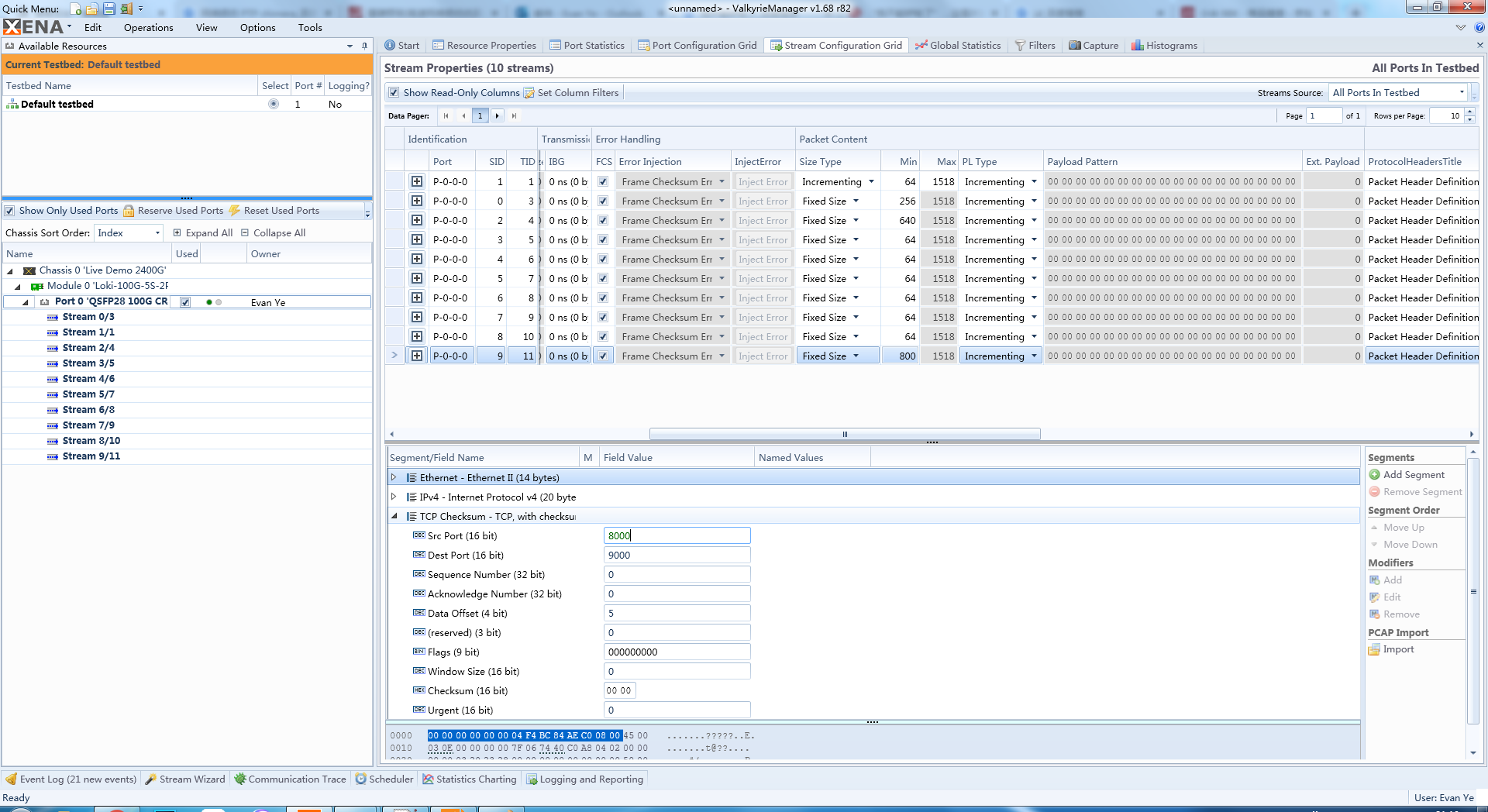Viewport: 1488px width, 812px height.
Task: Click Reserve Used Ports lock icon button
Action: tap(174, 211)
